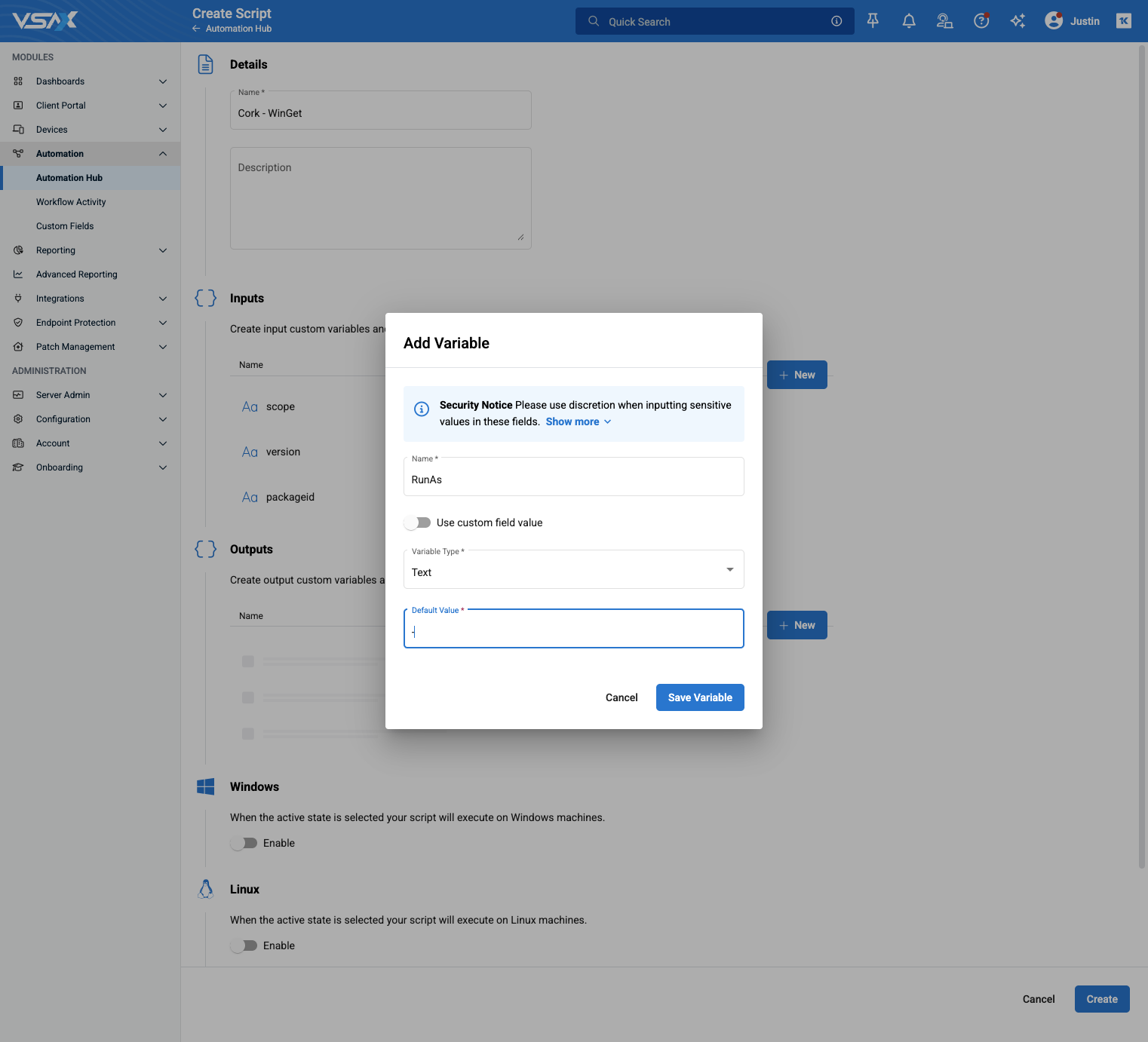Expand the Dashboards menu chevron
Viewport: 1148px width, 1042px height.
163,81
